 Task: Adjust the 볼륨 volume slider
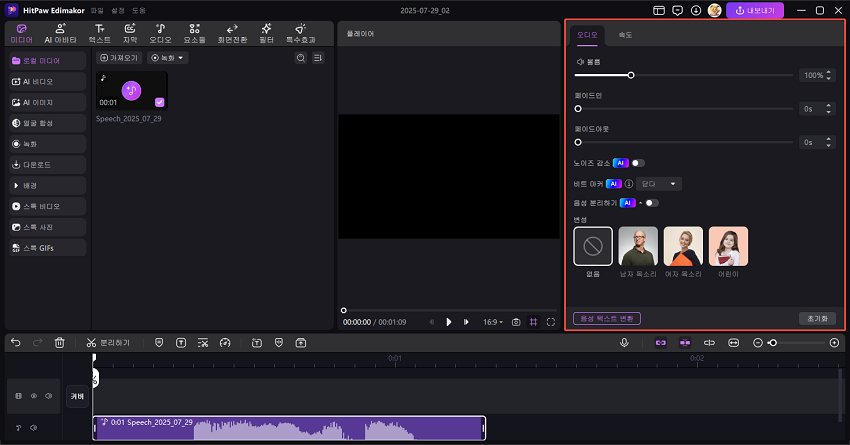coord(684,75)
